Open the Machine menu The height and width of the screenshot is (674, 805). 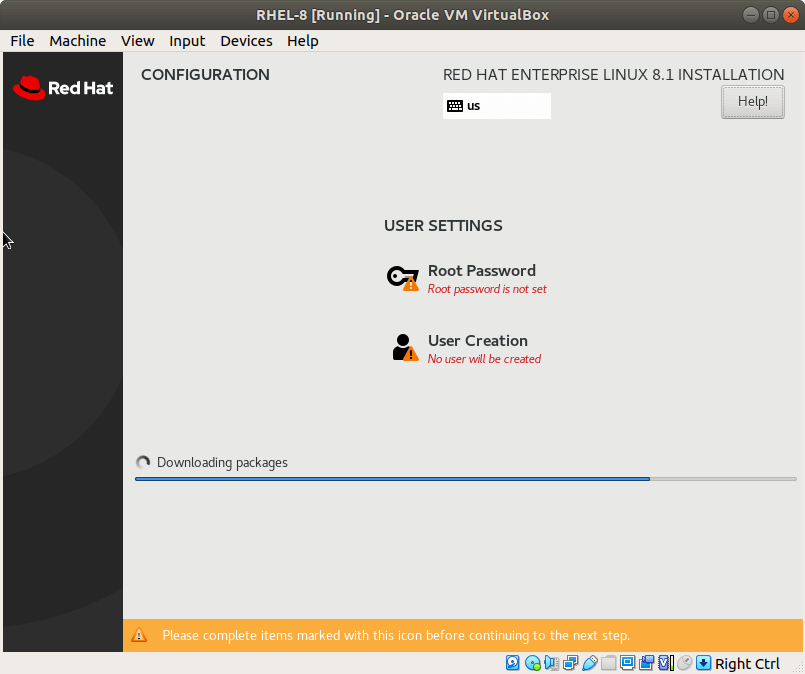click(78, 41)
